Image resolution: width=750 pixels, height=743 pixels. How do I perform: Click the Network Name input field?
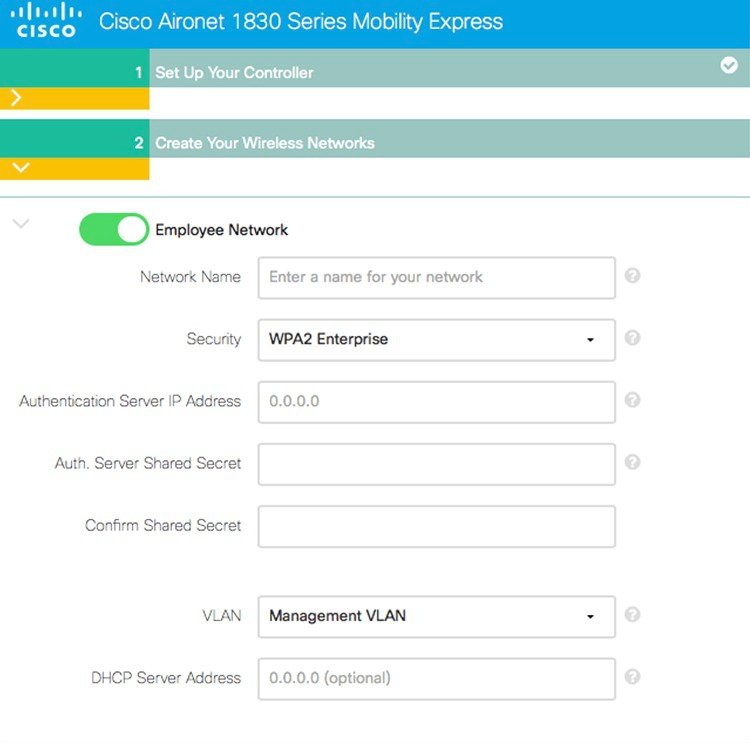[x=436, y=277]
